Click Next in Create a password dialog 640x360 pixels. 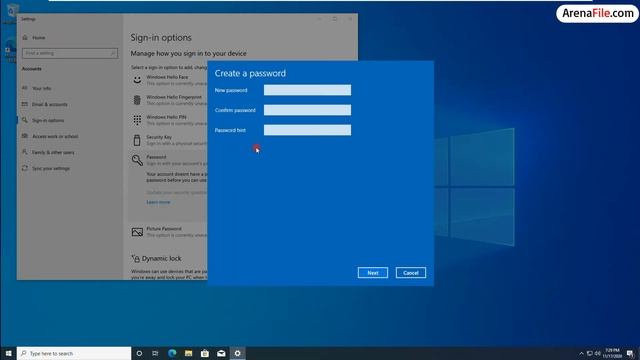coord(373,273)
